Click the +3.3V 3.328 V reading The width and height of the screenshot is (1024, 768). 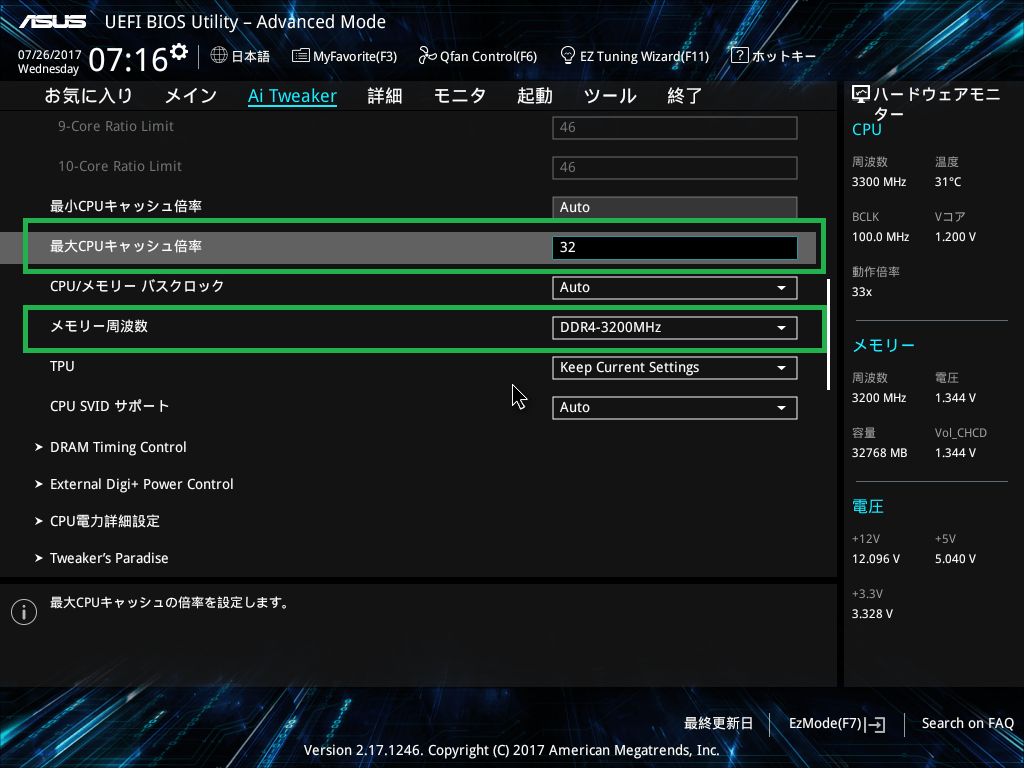(x=872, y=614)
